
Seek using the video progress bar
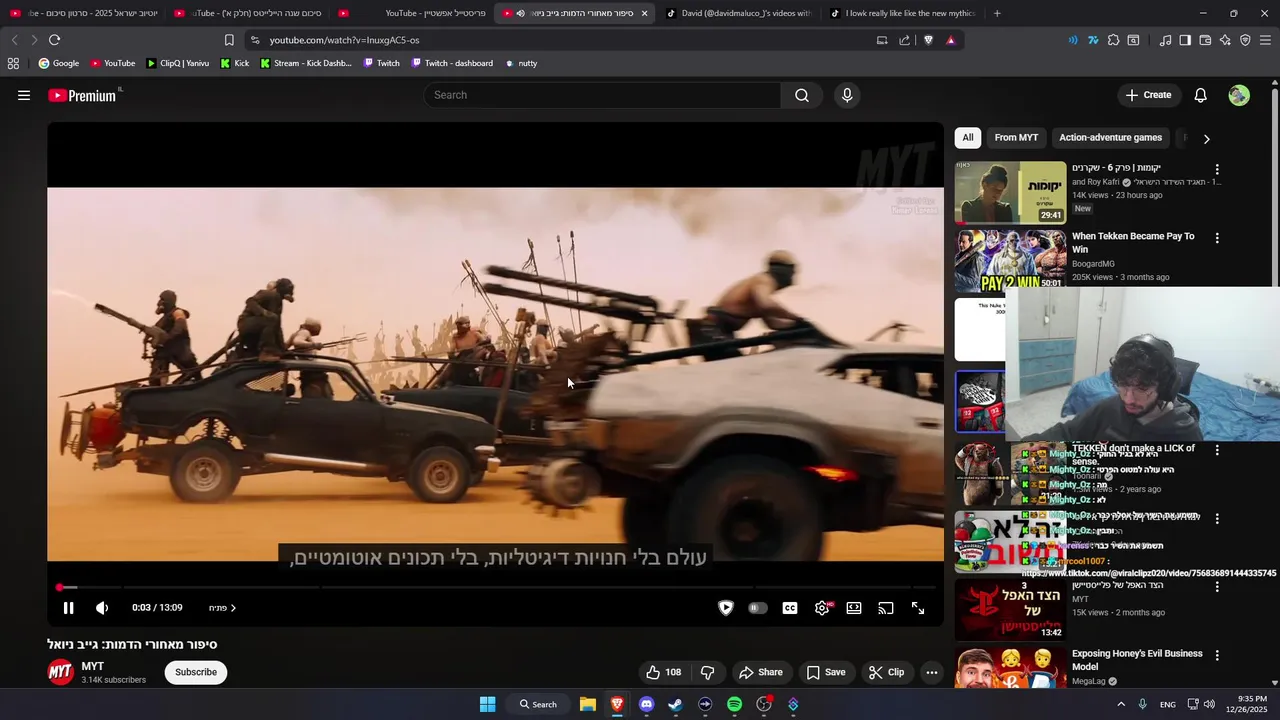click(495, 587)
